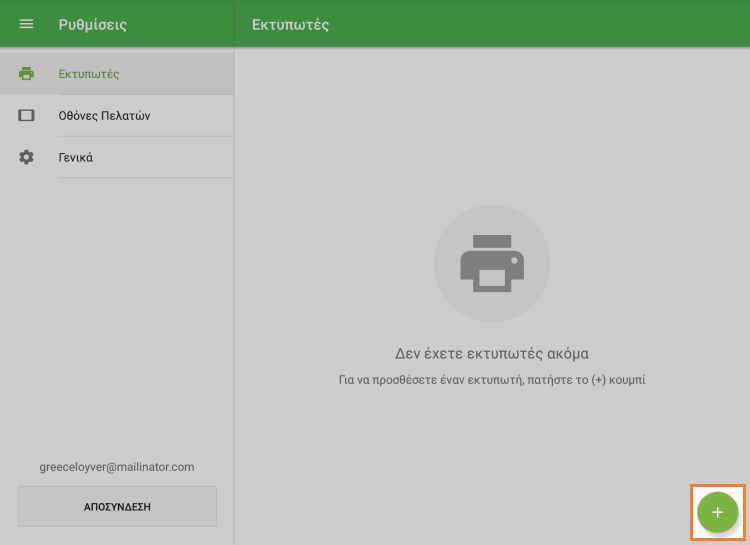The image size is (750, 545).
Task: Select the Εκτυπωτές sidebar item
Action: (x=89, y=73)
